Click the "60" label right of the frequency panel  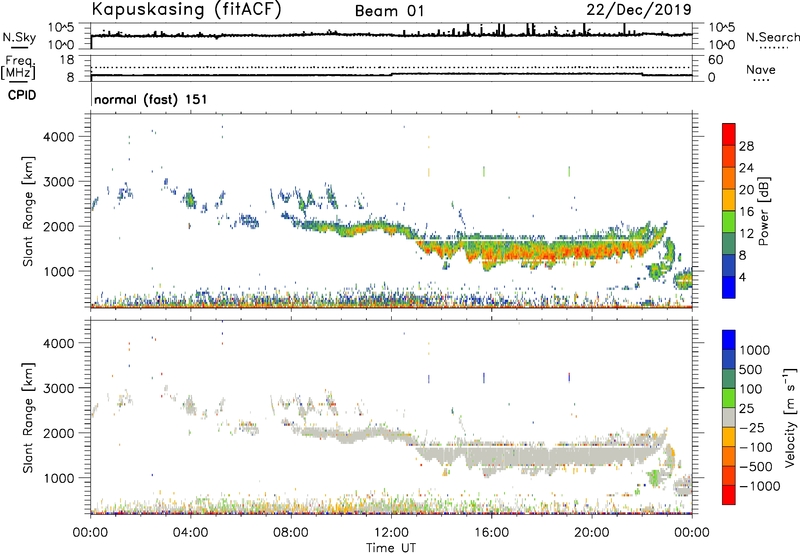715,60
